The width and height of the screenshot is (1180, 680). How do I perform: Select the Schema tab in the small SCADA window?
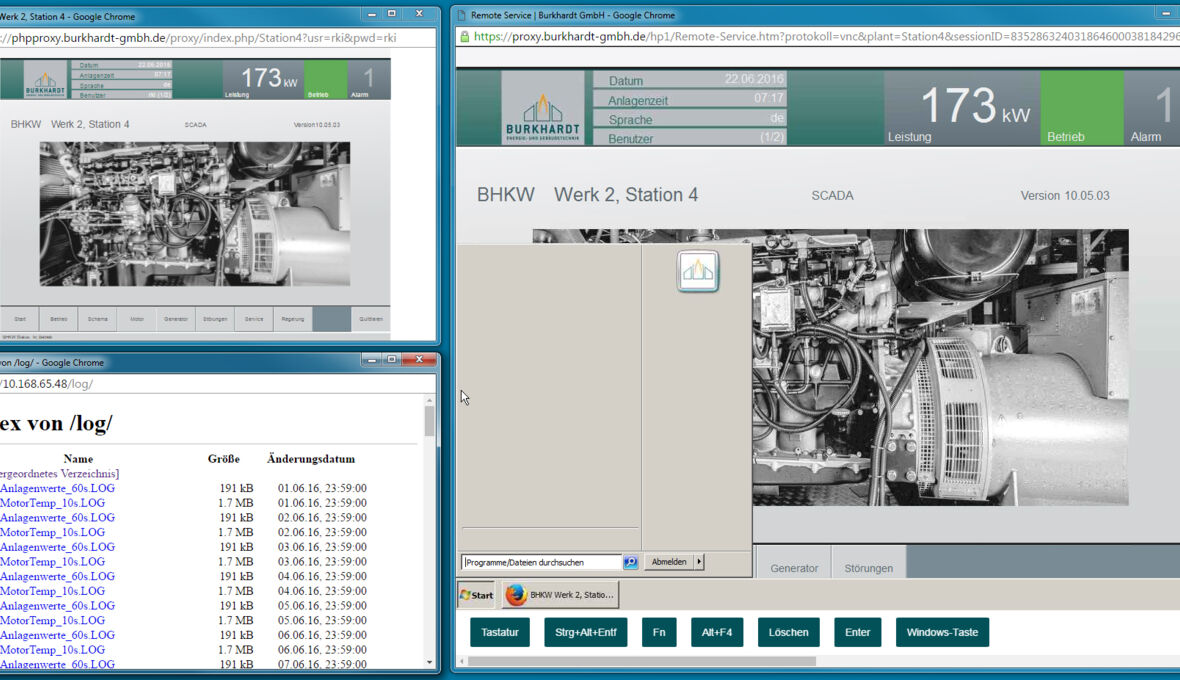(97, 319)
